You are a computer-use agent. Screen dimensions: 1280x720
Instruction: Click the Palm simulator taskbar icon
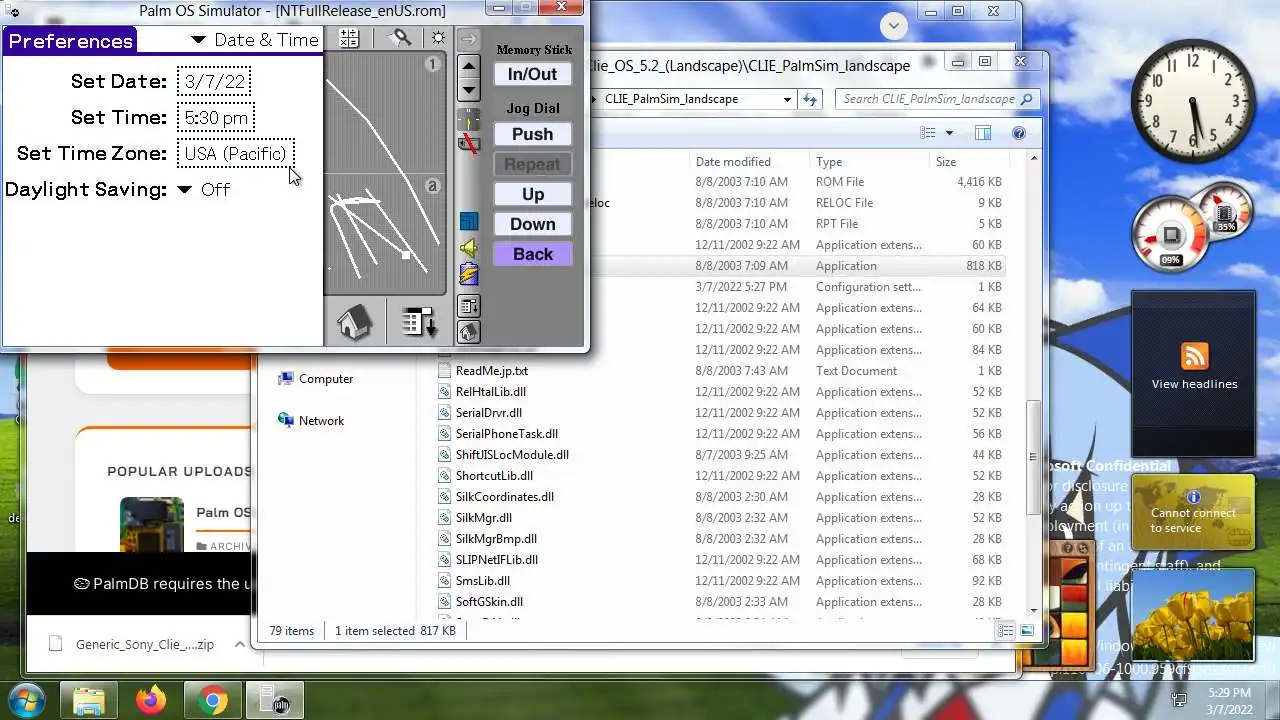coord(274,701)
